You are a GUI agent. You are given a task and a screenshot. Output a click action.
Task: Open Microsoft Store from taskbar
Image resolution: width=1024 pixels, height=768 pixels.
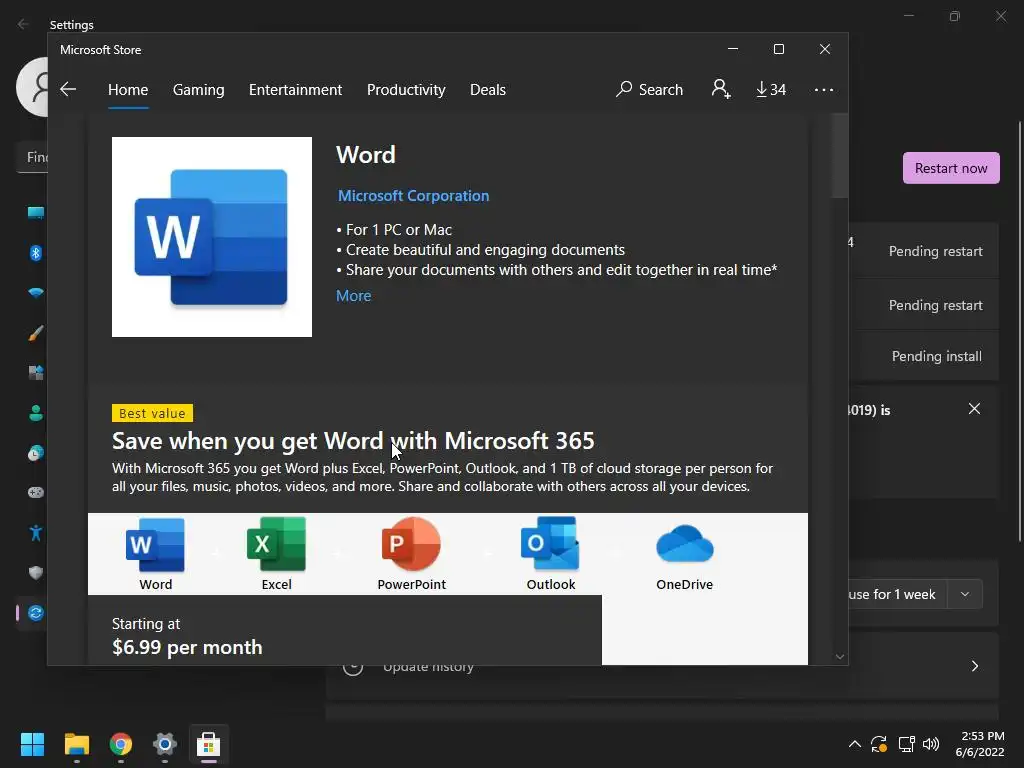pos(208,744)
